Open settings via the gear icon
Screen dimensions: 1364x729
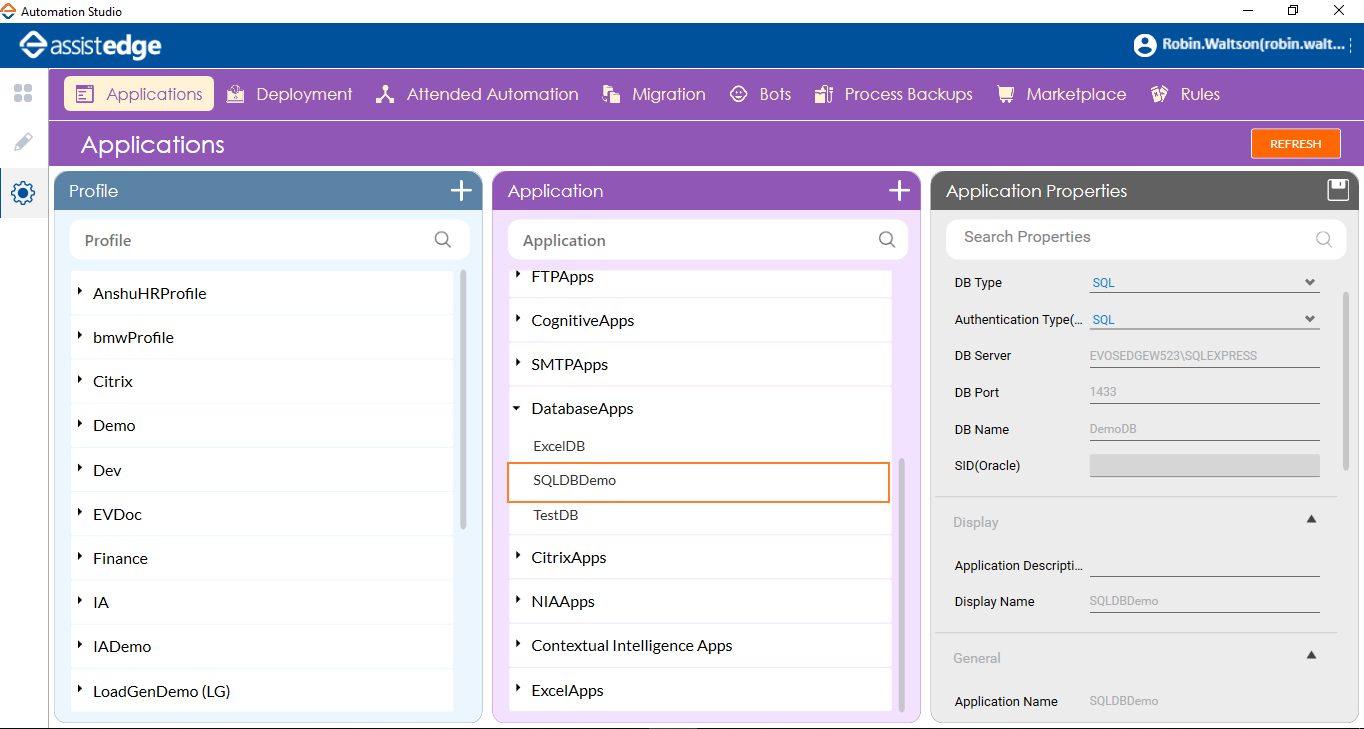pos(22,193)
